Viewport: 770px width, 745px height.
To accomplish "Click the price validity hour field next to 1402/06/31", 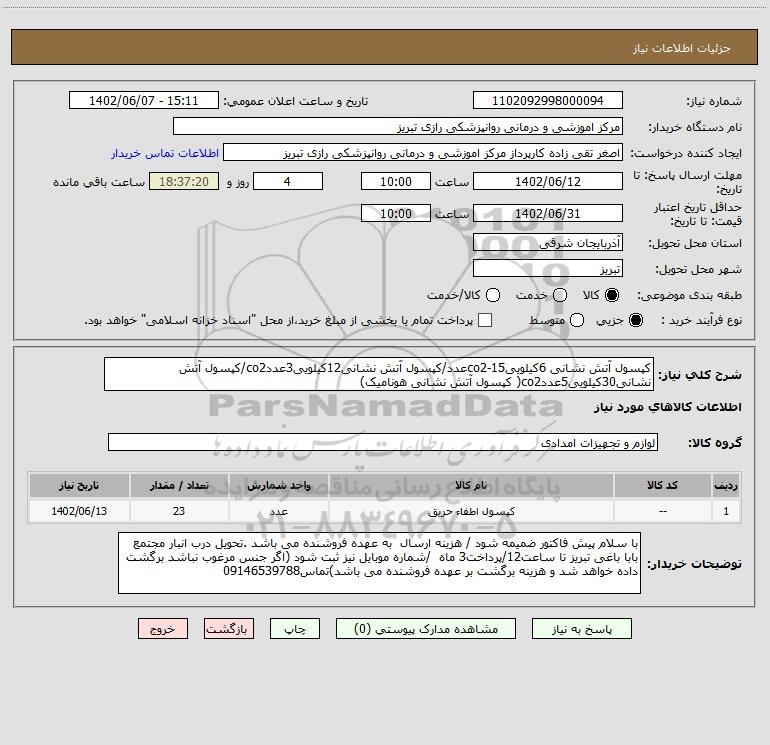I will [396, 213].
